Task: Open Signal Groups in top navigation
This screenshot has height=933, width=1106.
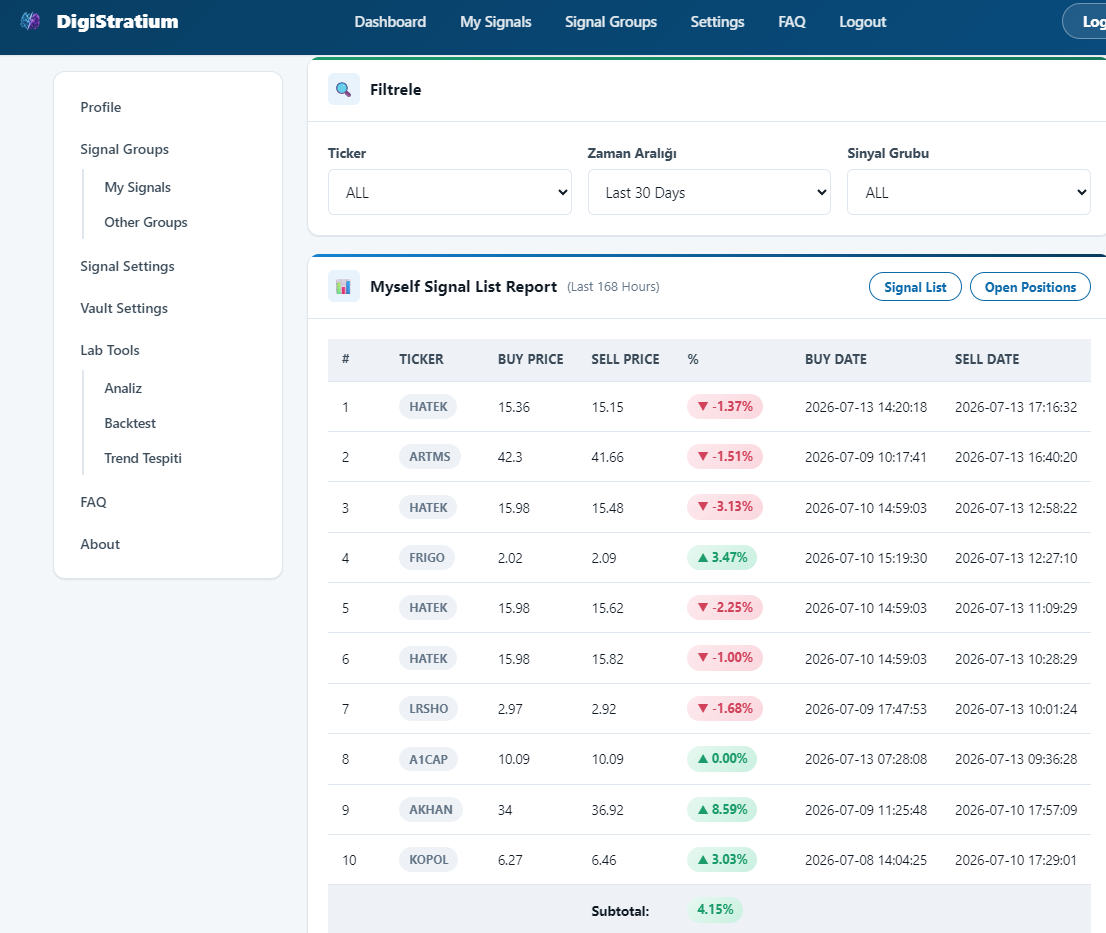Action: click(611, 22)
